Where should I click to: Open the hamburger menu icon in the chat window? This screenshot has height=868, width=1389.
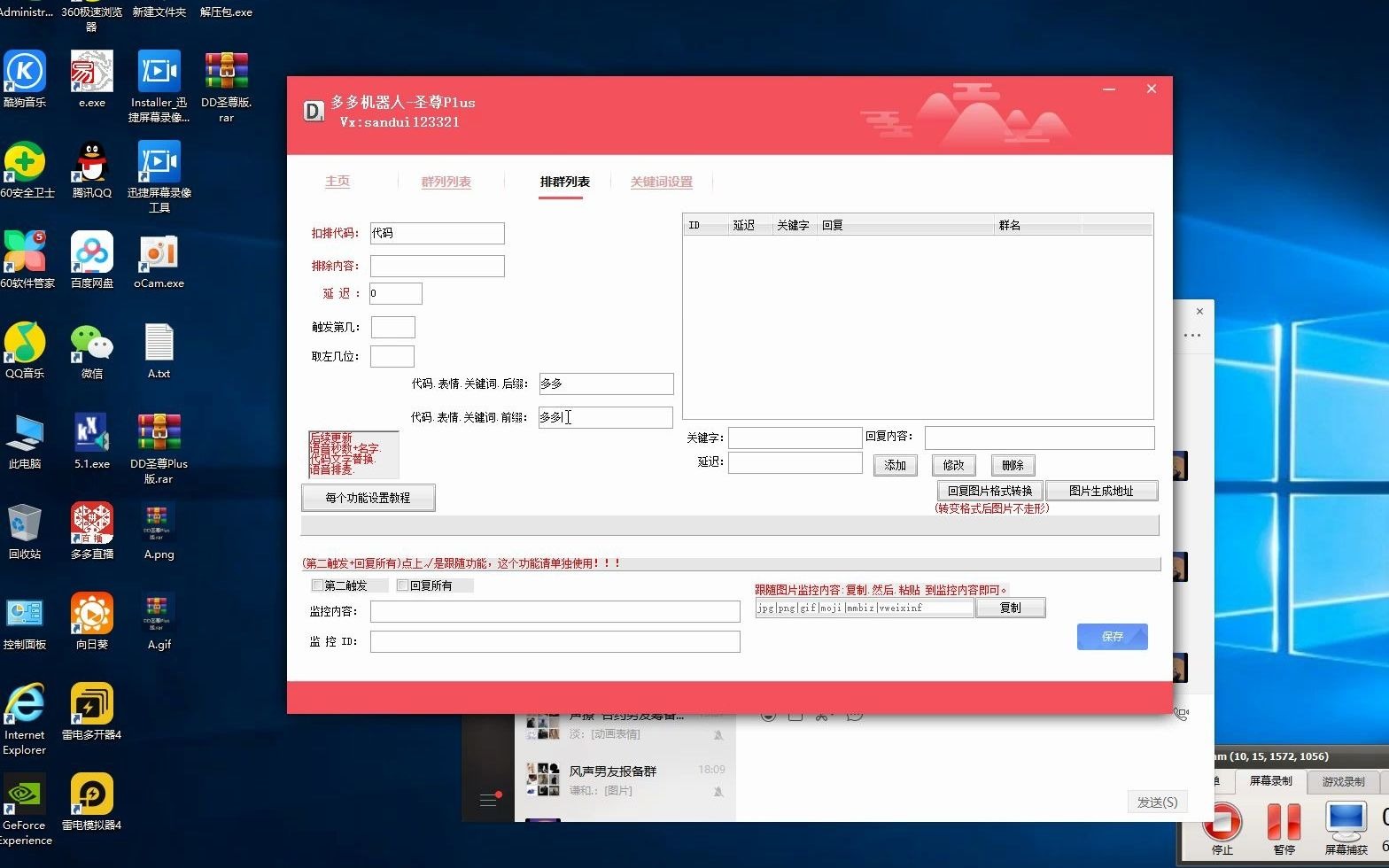pyautogui.click(x=488, y=800)
